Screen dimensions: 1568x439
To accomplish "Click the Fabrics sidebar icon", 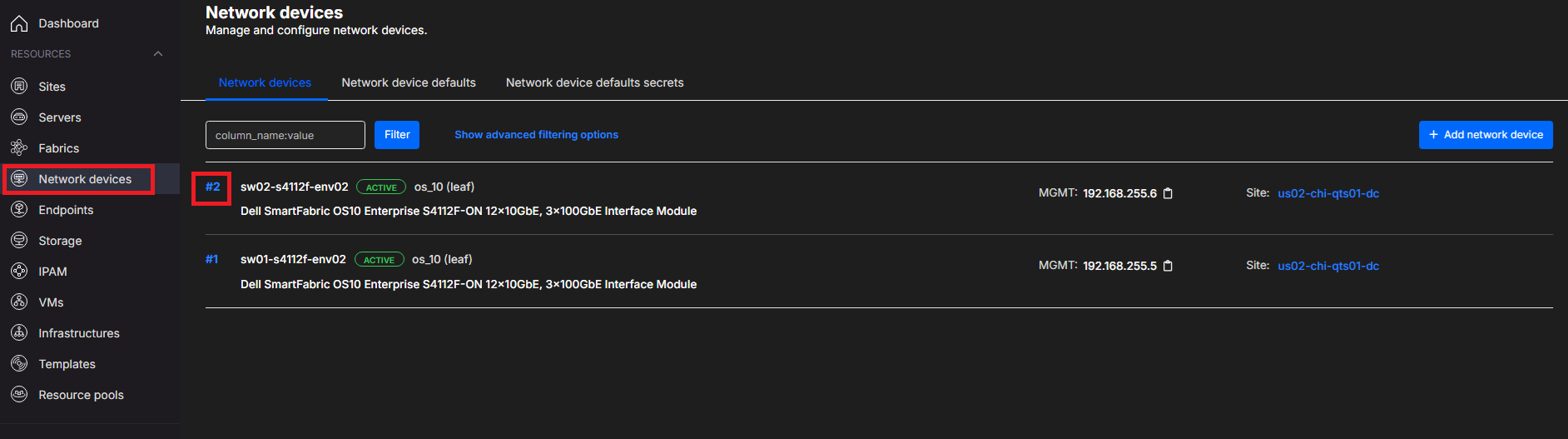I will coord(19,148).
